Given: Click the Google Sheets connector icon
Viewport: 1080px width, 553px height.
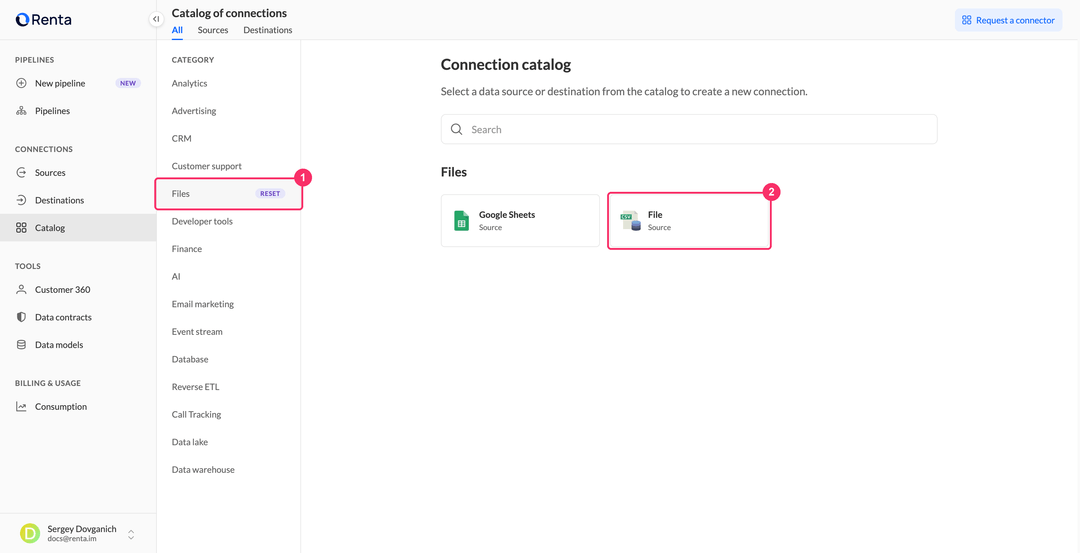Looking at the screenshot, I should point(461,220).
